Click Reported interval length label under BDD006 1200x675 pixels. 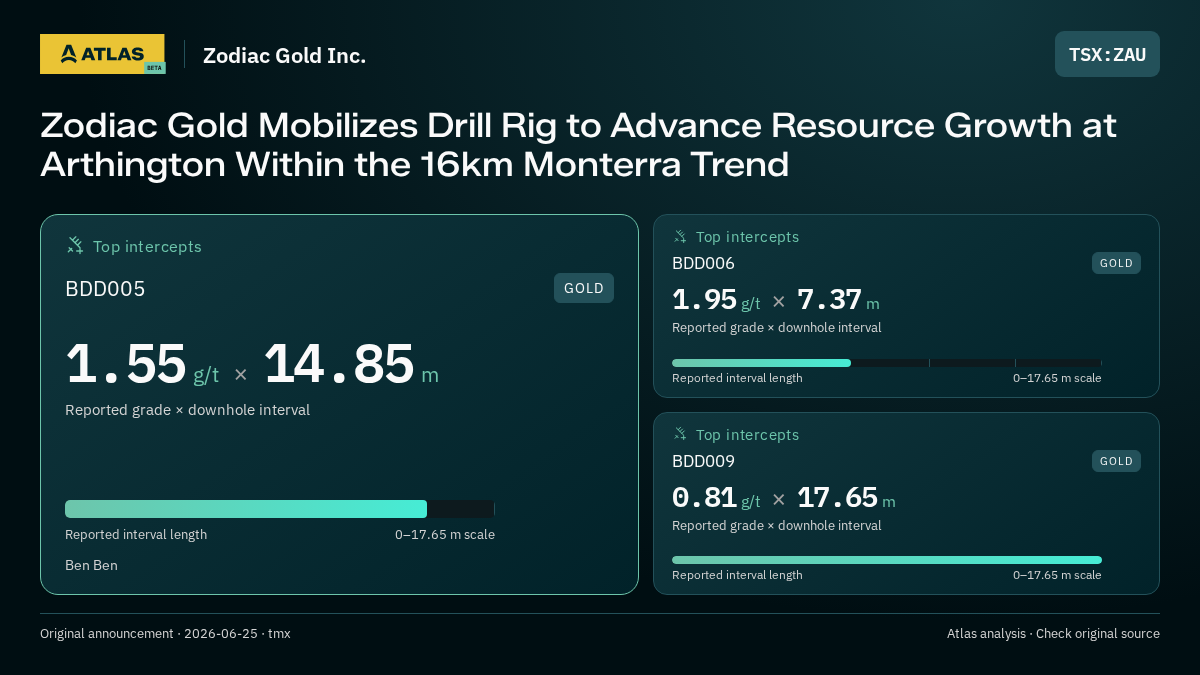pos(737,378)
